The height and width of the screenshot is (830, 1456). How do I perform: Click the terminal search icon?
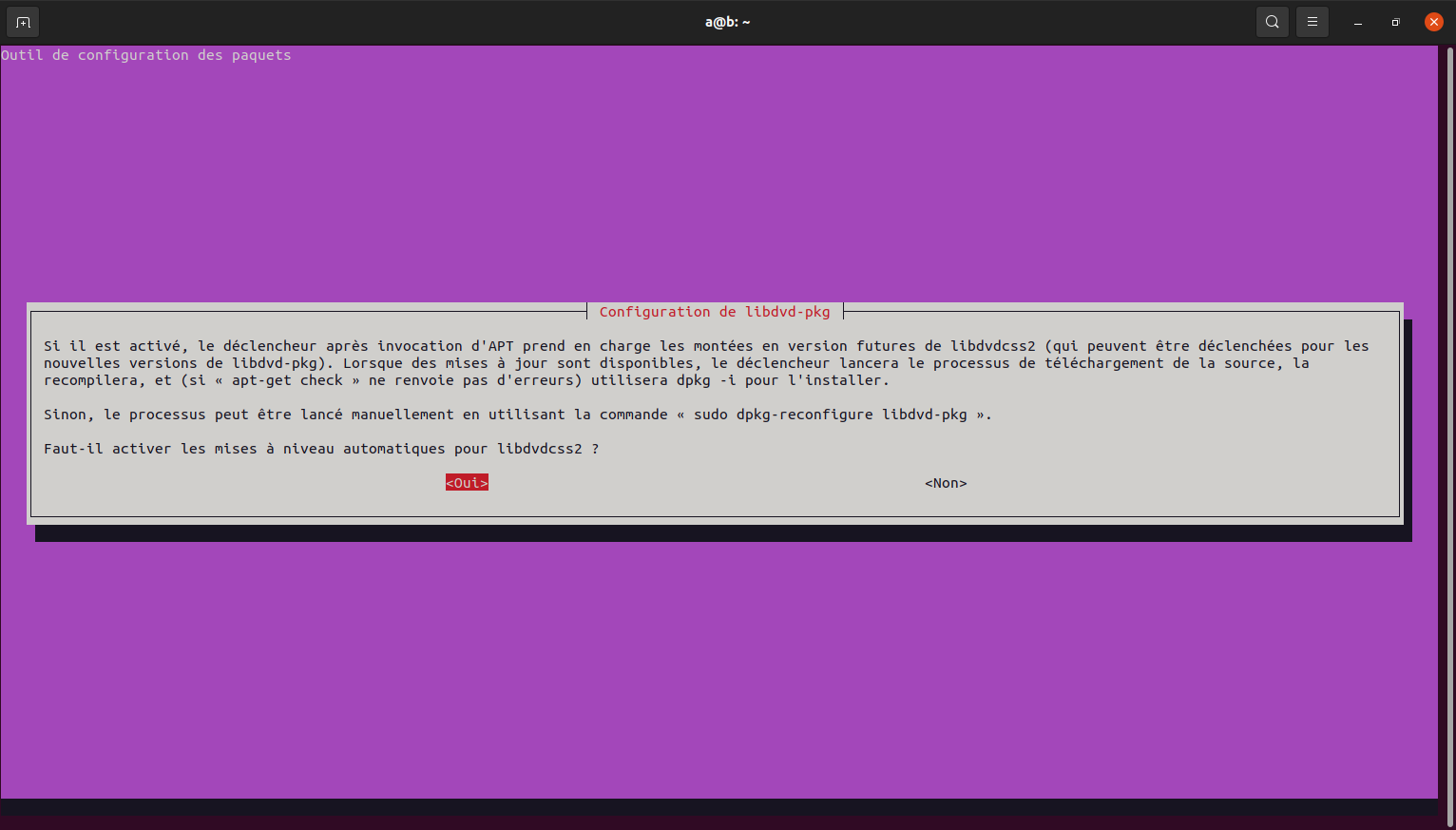pyautogui.click(x=1272, y=22)
